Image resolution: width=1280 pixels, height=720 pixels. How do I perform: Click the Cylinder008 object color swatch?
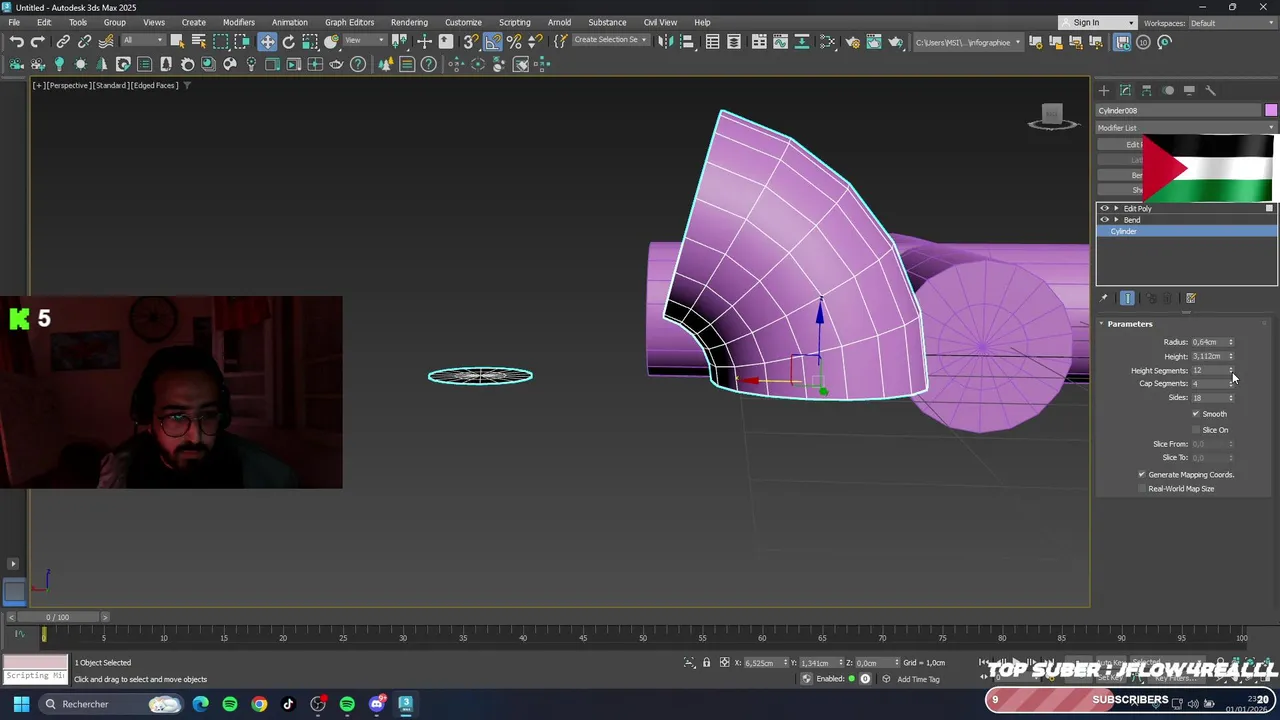click(1271, 110)
